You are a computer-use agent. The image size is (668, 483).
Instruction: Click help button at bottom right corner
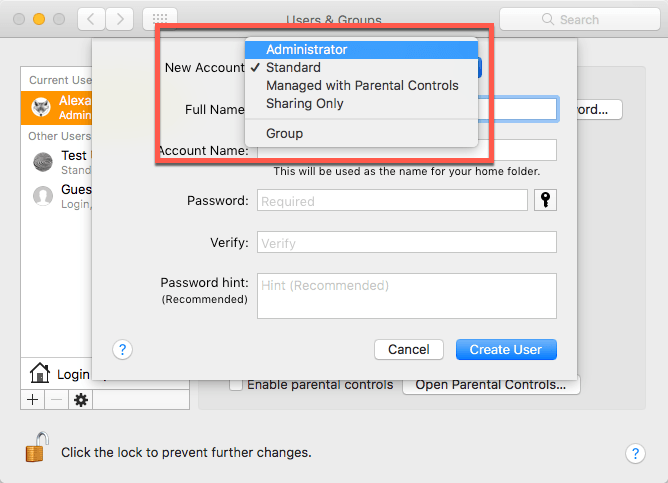(x=635, y=453)
